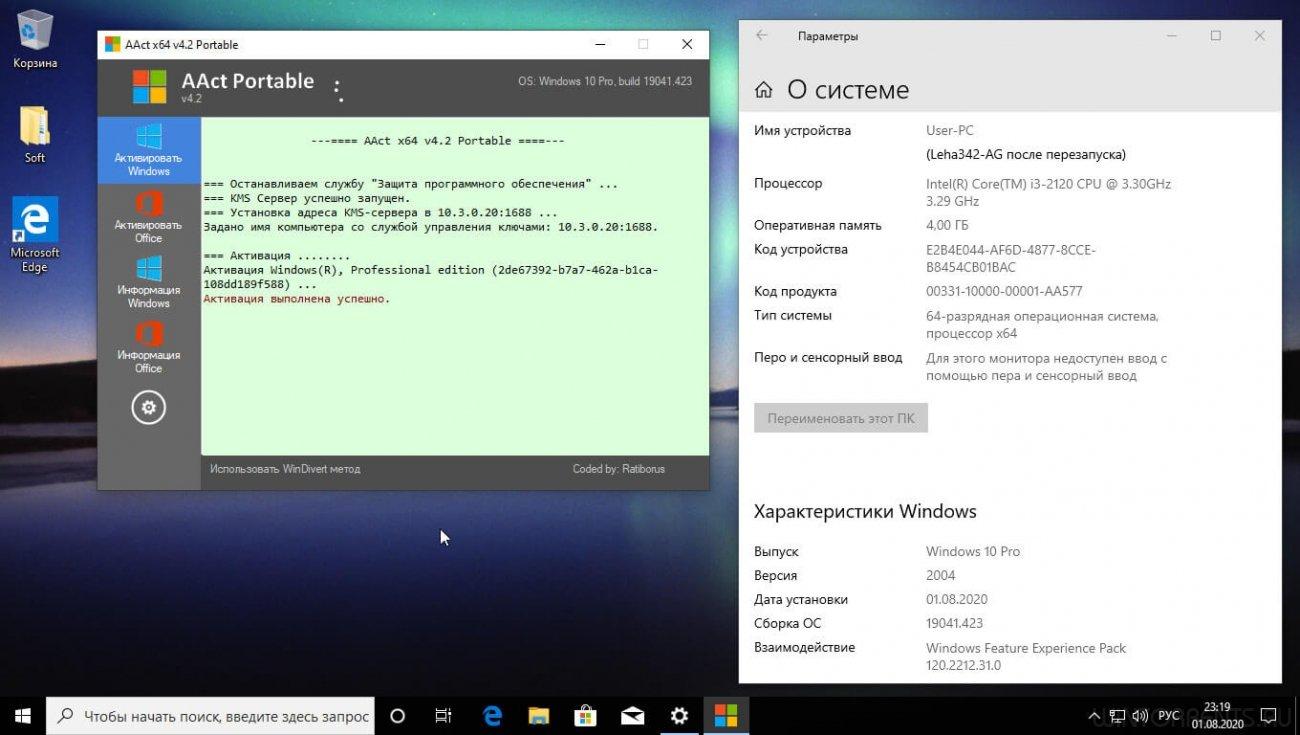Open the Windows Start menu
1300x735 pixels.
(x=23, y=716)
